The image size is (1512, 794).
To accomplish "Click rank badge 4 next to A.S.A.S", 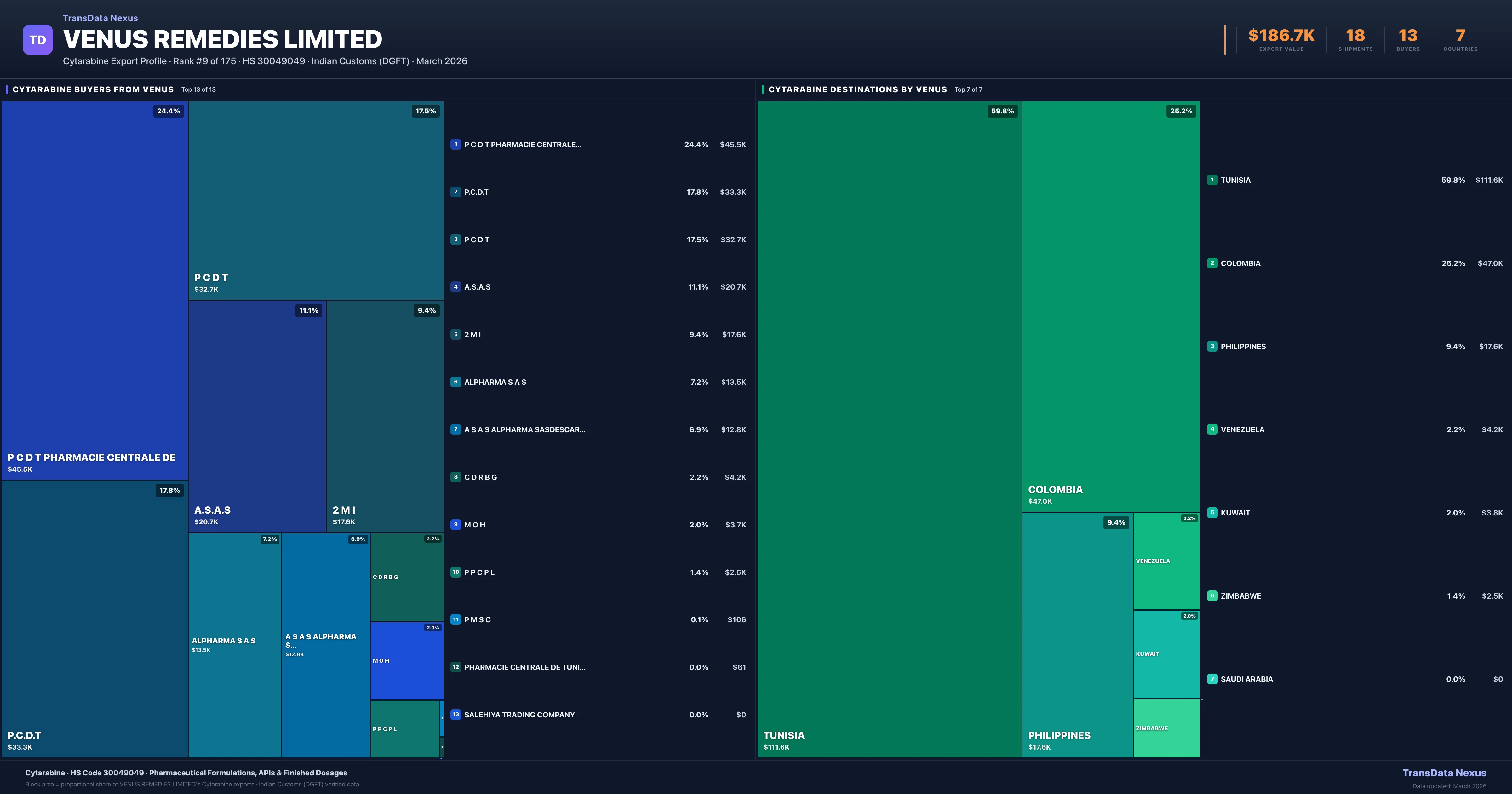I will [455, 287].
